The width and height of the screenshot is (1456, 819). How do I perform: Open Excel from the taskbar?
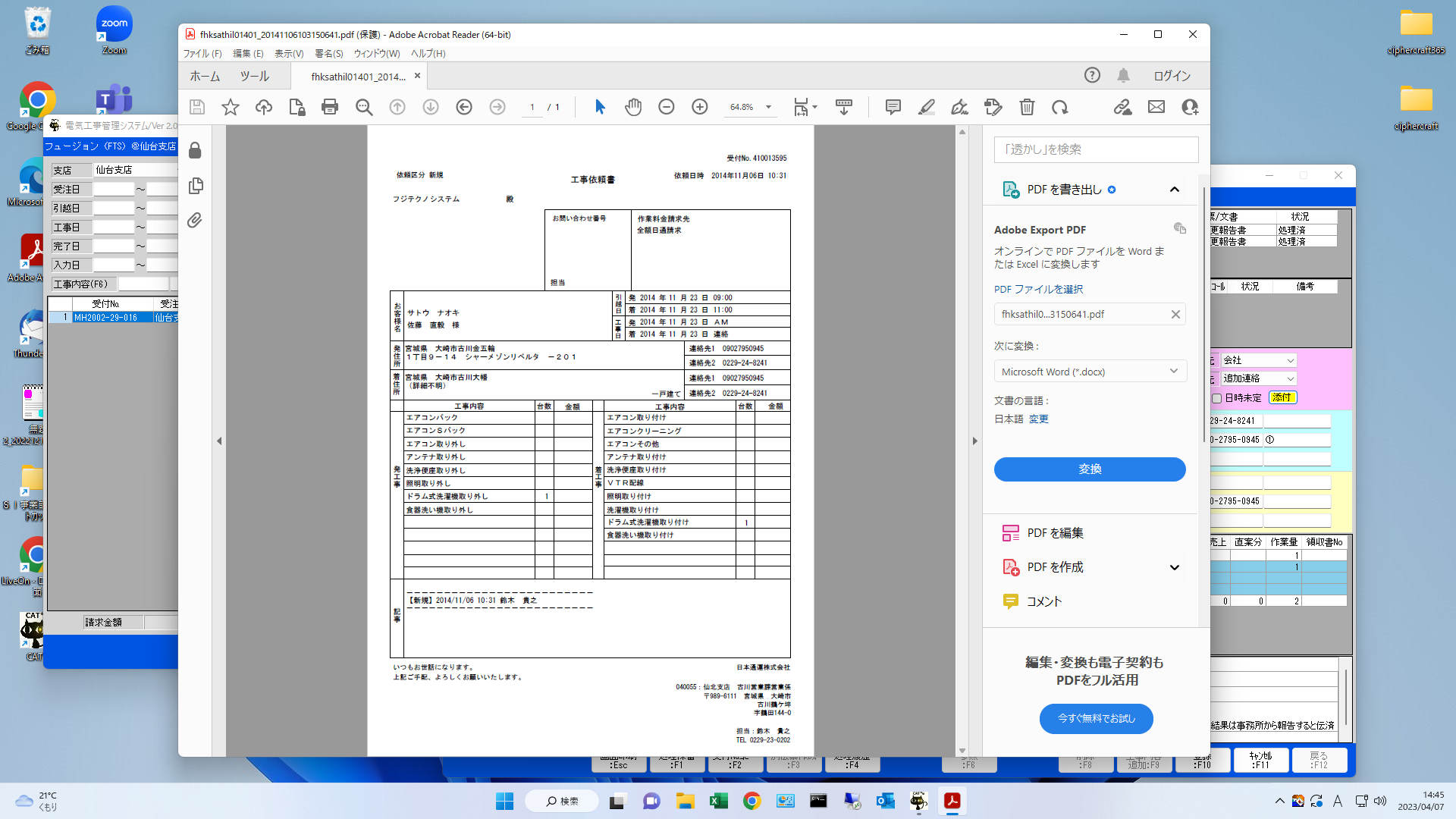point(718,801)
